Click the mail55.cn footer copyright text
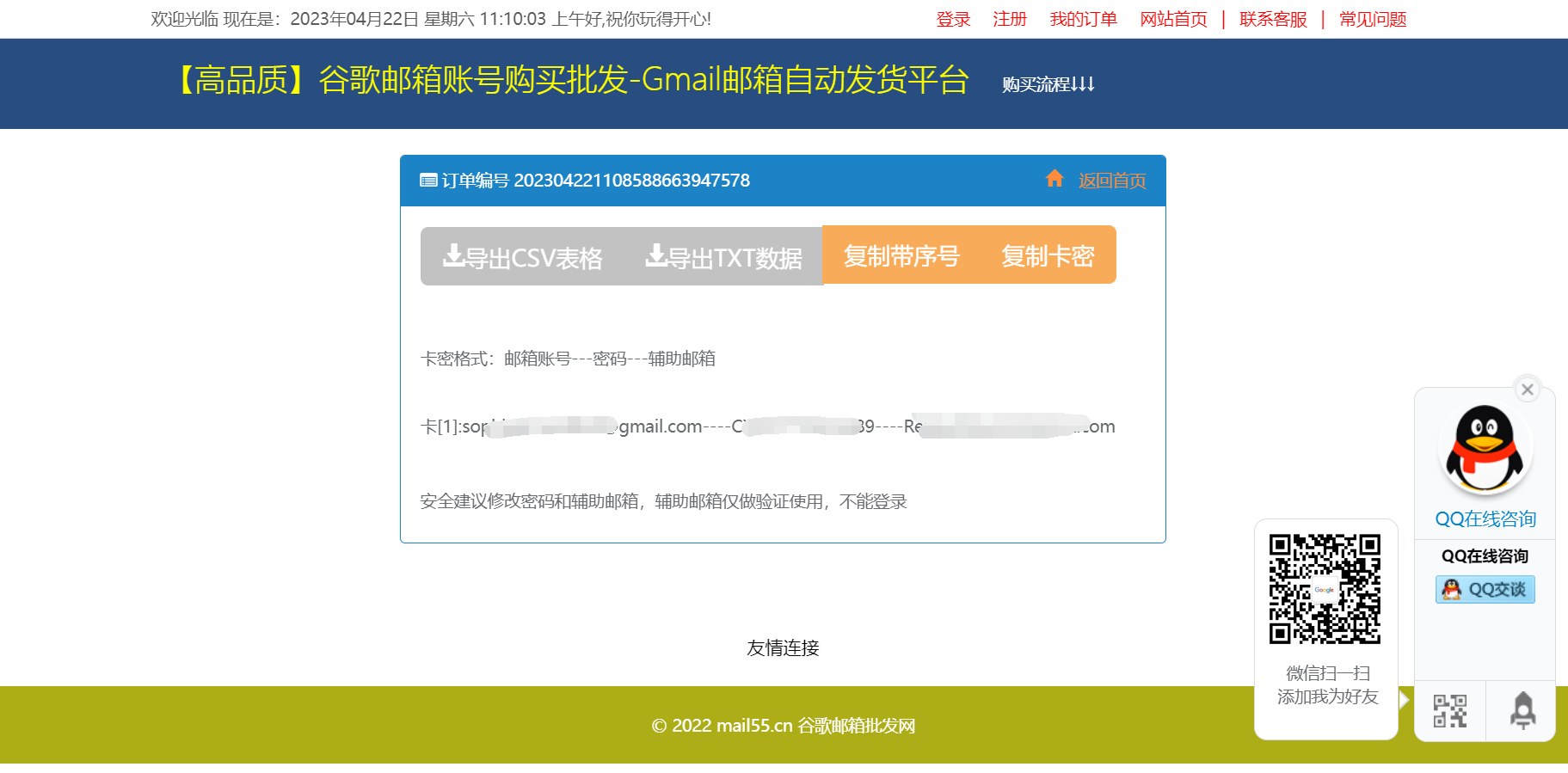The width and height of the screenshot is (1568, 773). (x=784, y=726)
